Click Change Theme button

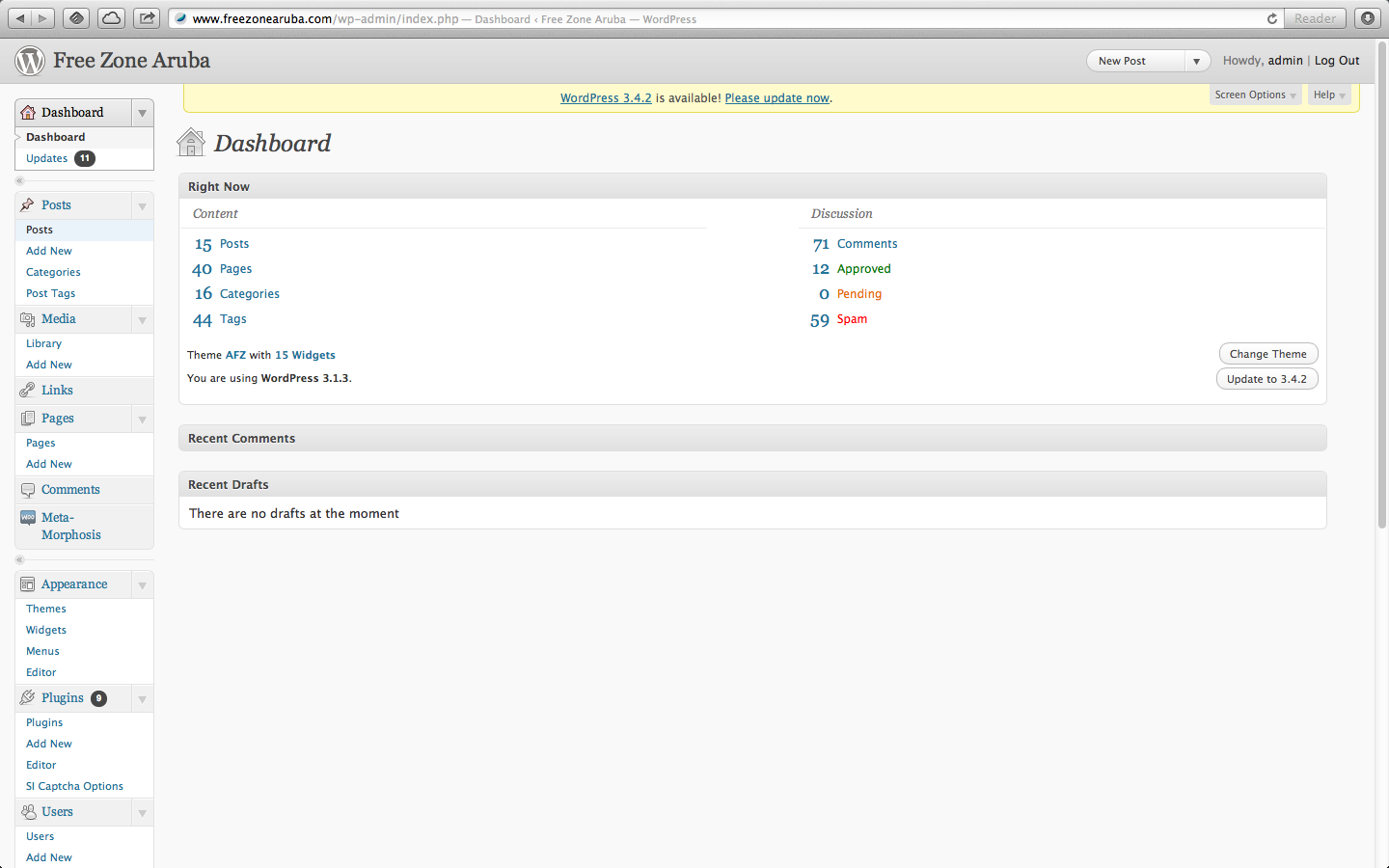[x=1268, y=354]
